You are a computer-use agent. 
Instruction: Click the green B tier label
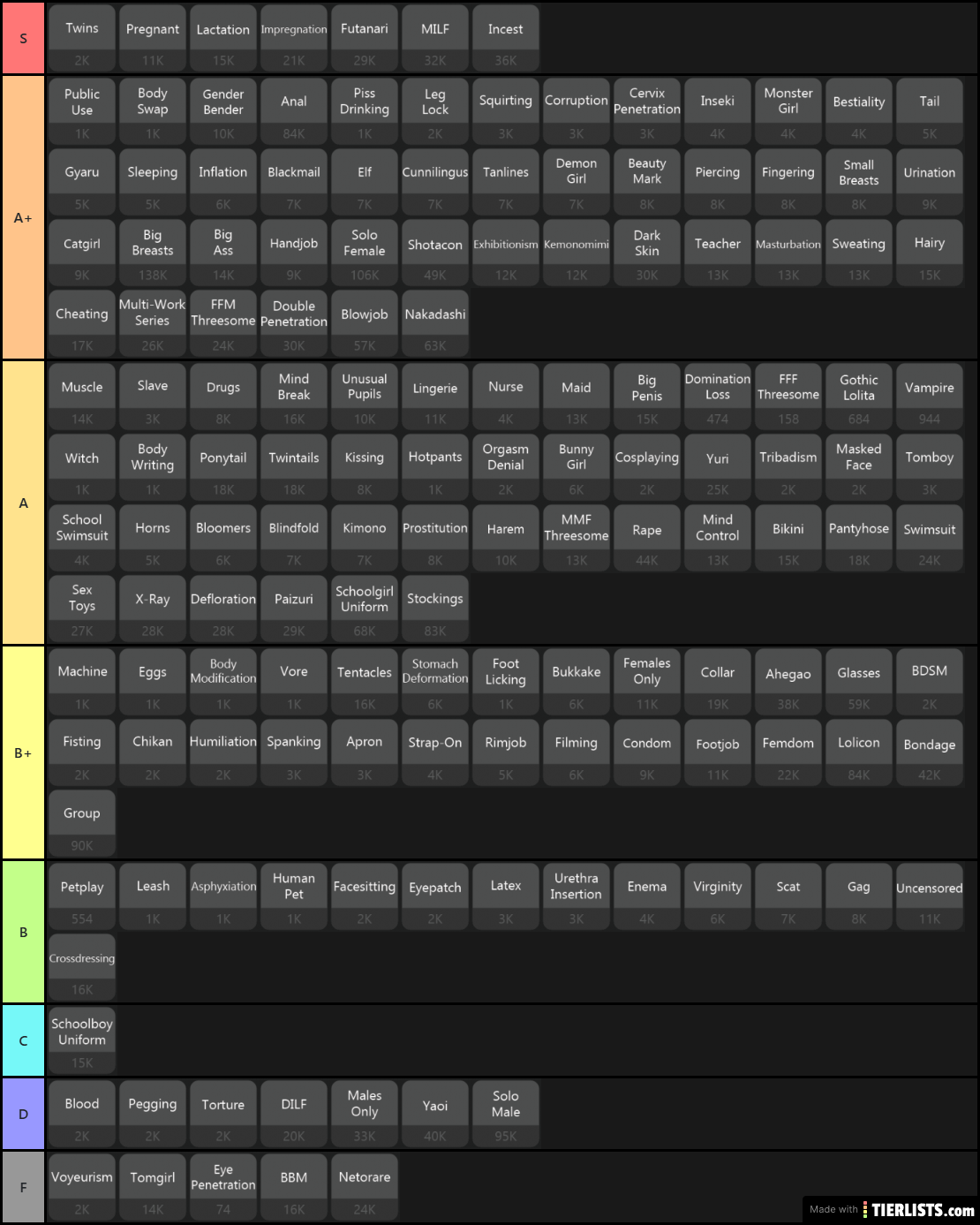[23, 932]
